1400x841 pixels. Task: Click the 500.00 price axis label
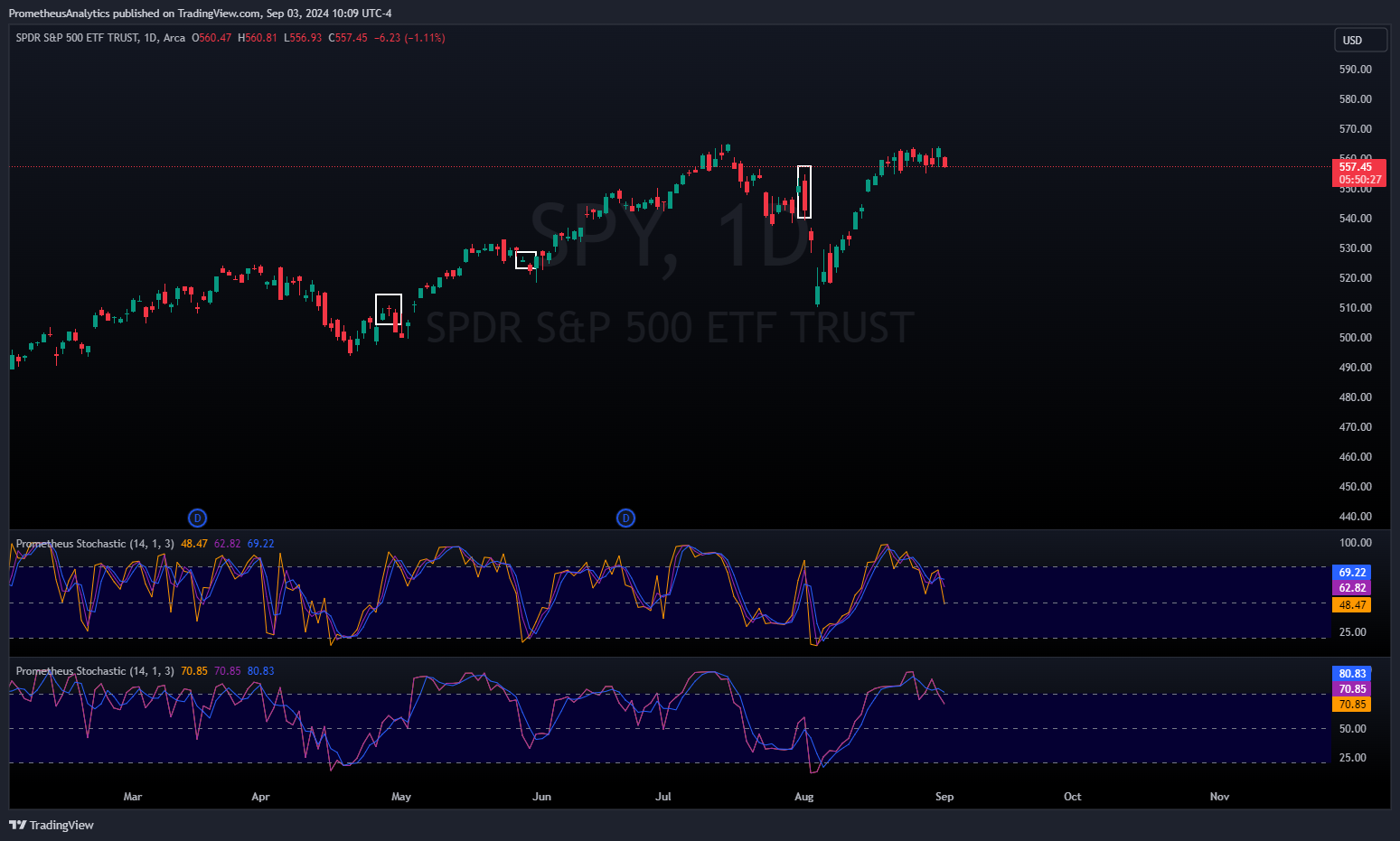tap(1355, 338)
